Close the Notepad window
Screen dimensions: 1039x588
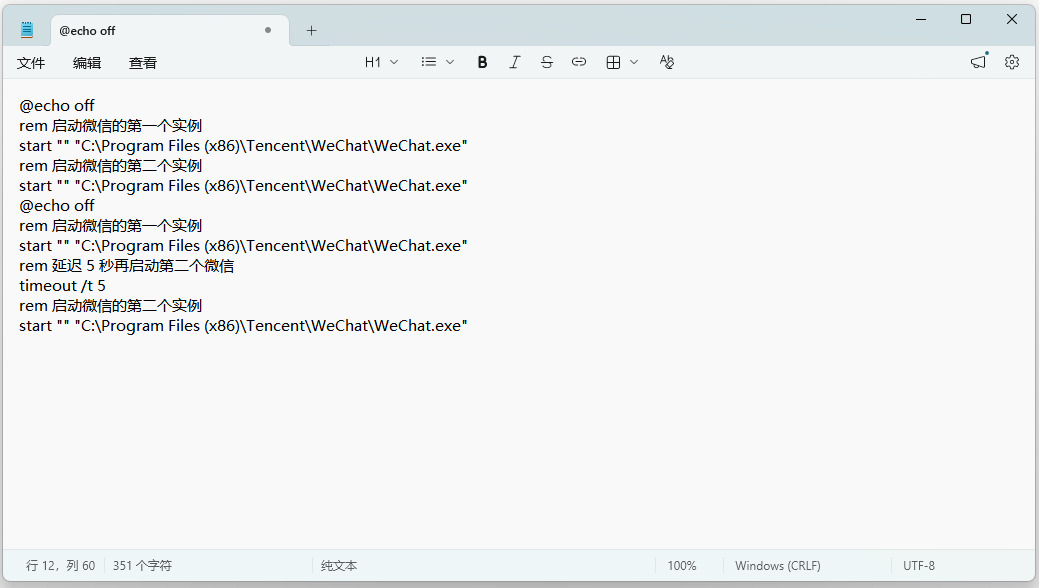[1012, 19]
